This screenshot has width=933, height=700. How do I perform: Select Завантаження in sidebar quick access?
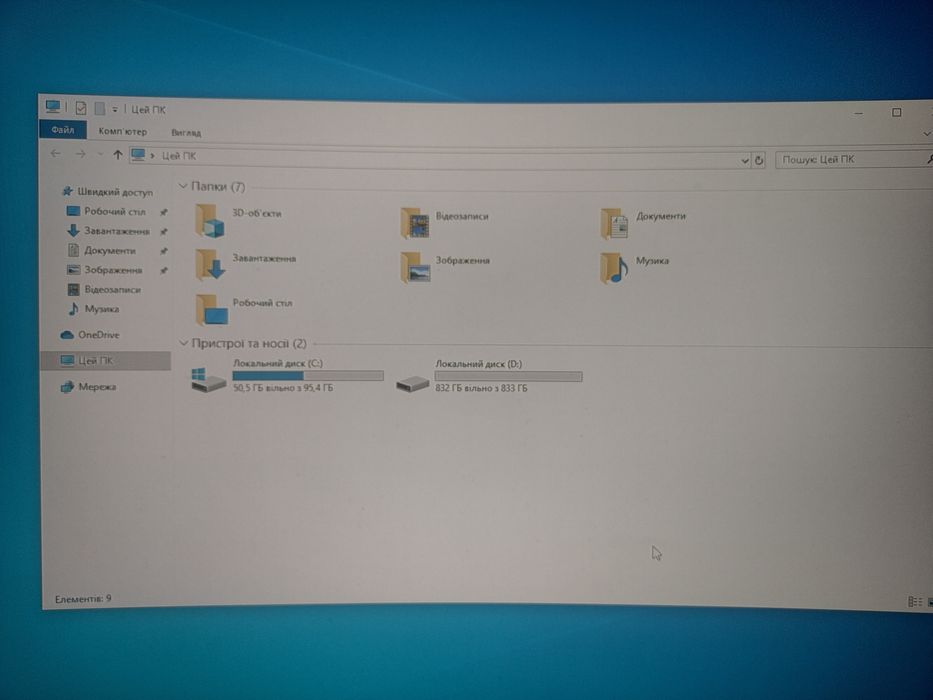tap(108, 230)
